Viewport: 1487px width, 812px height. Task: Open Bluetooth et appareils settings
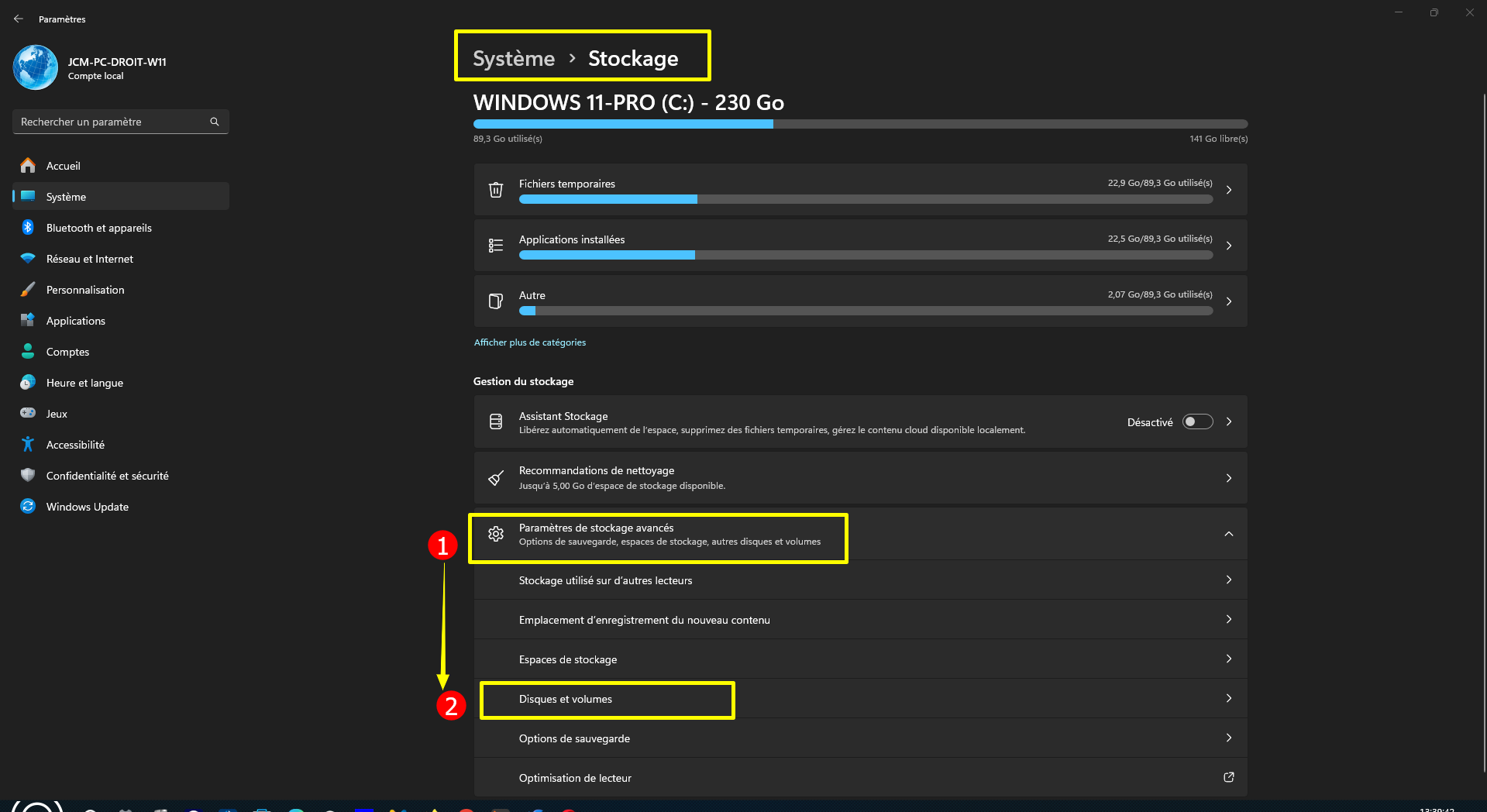click(98, 228)
